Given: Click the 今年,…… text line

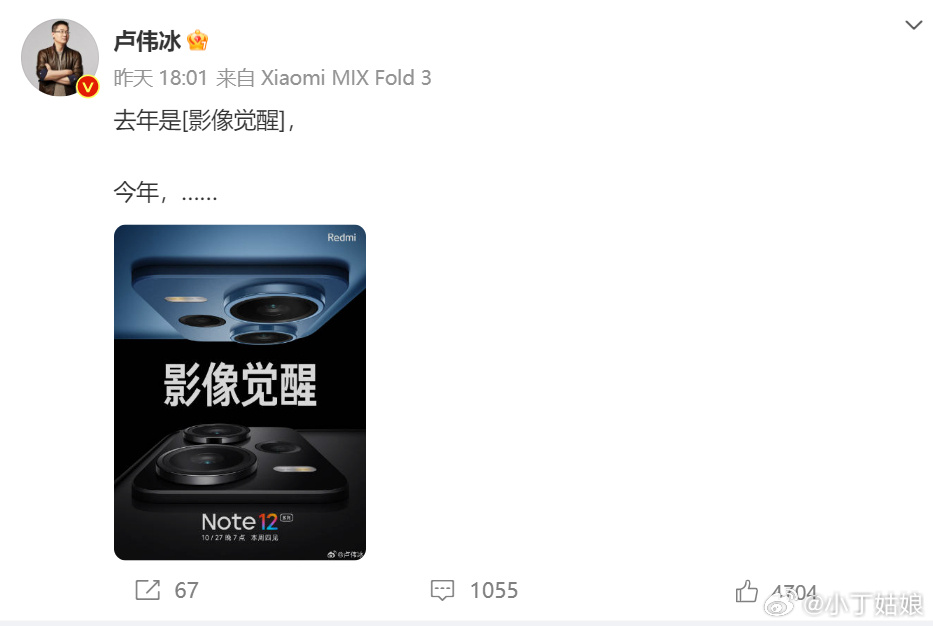Looking at the screenshot, I should [165, 192].
